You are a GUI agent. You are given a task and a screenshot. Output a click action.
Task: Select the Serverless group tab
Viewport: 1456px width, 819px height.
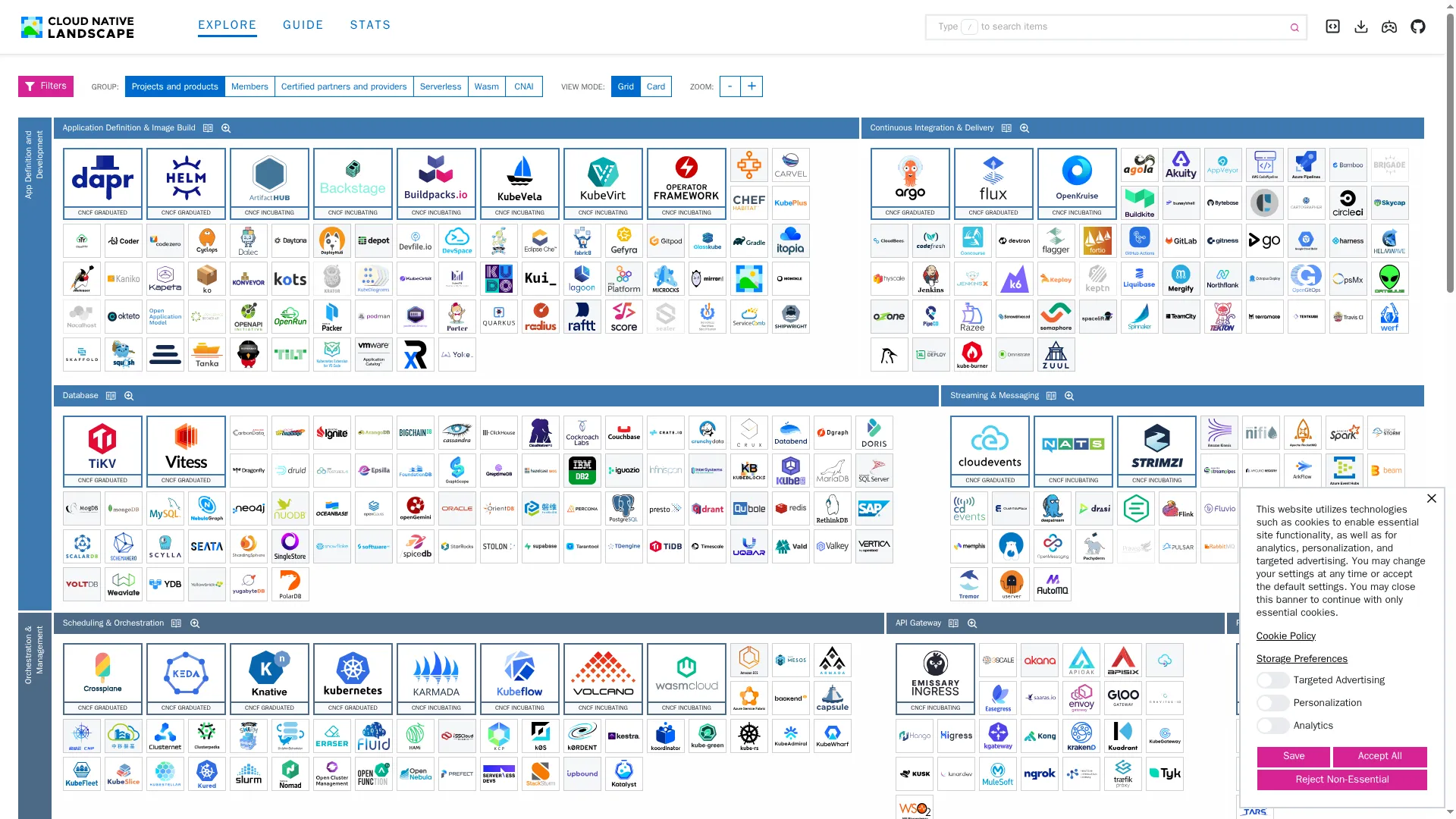click(x=441, y=86)
